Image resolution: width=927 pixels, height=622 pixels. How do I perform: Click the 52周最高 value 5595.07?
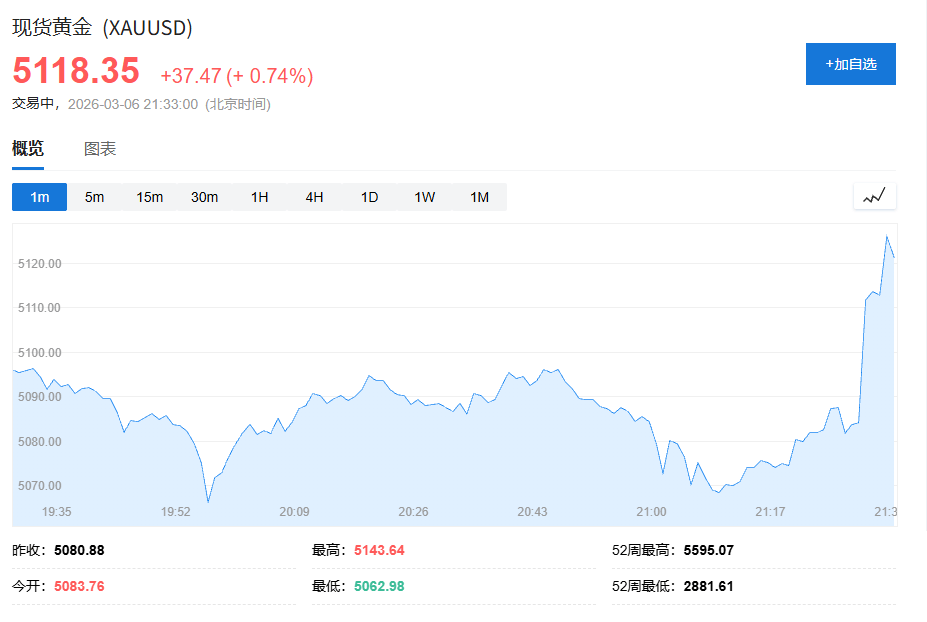click(x=709, y=550)
